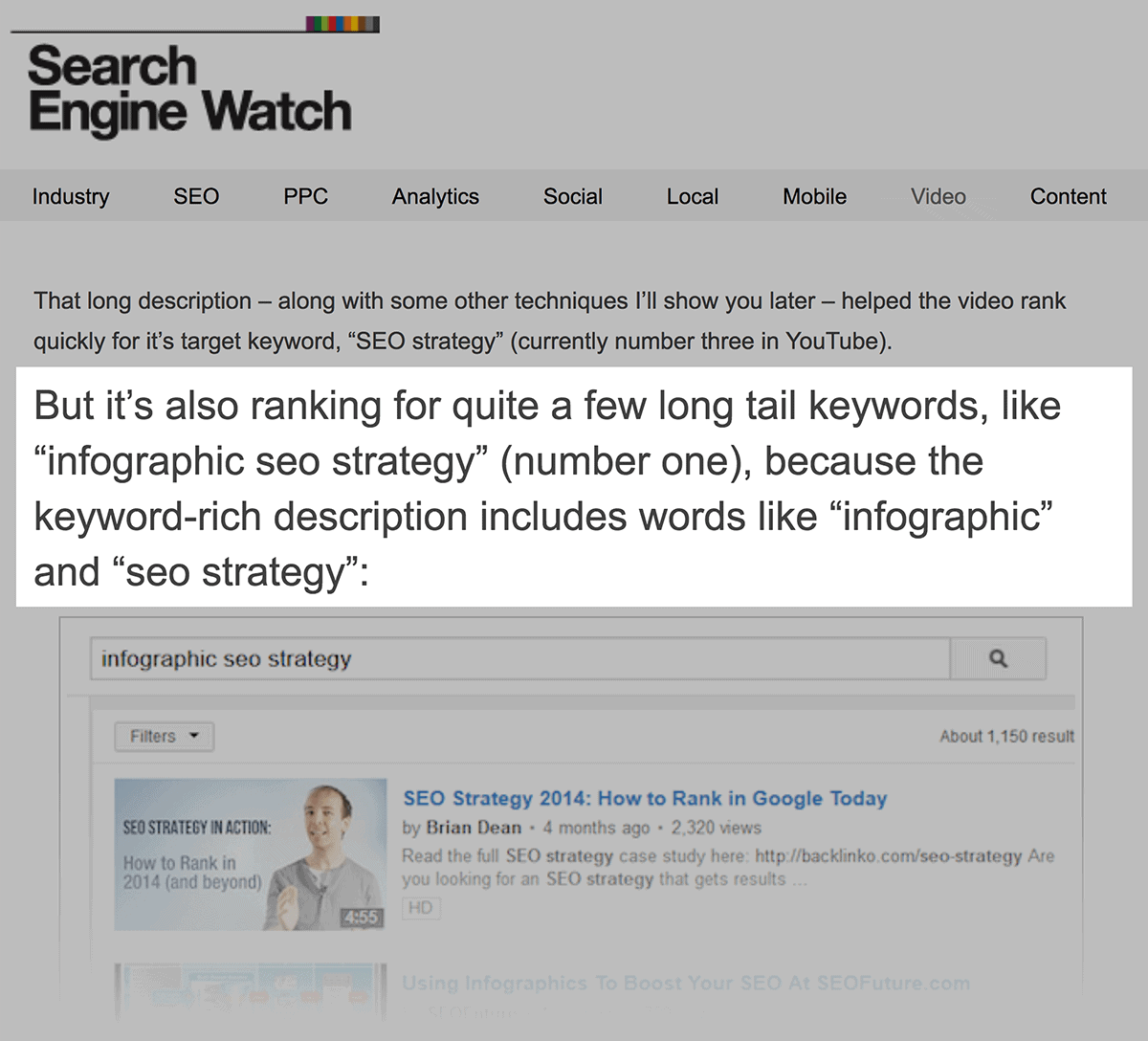Visit the Brian Dean channel link
The height and width of the screenshot is (1041, 1148).
point(474,828)
